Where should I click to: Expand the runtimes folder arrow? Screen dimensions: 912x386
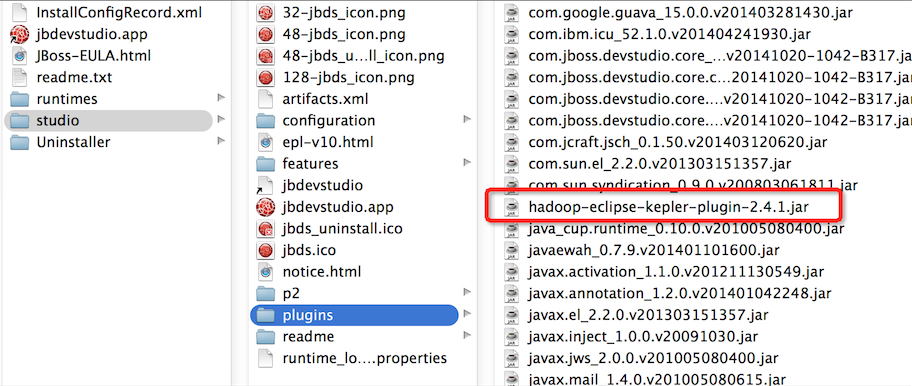tap(221, 98)
